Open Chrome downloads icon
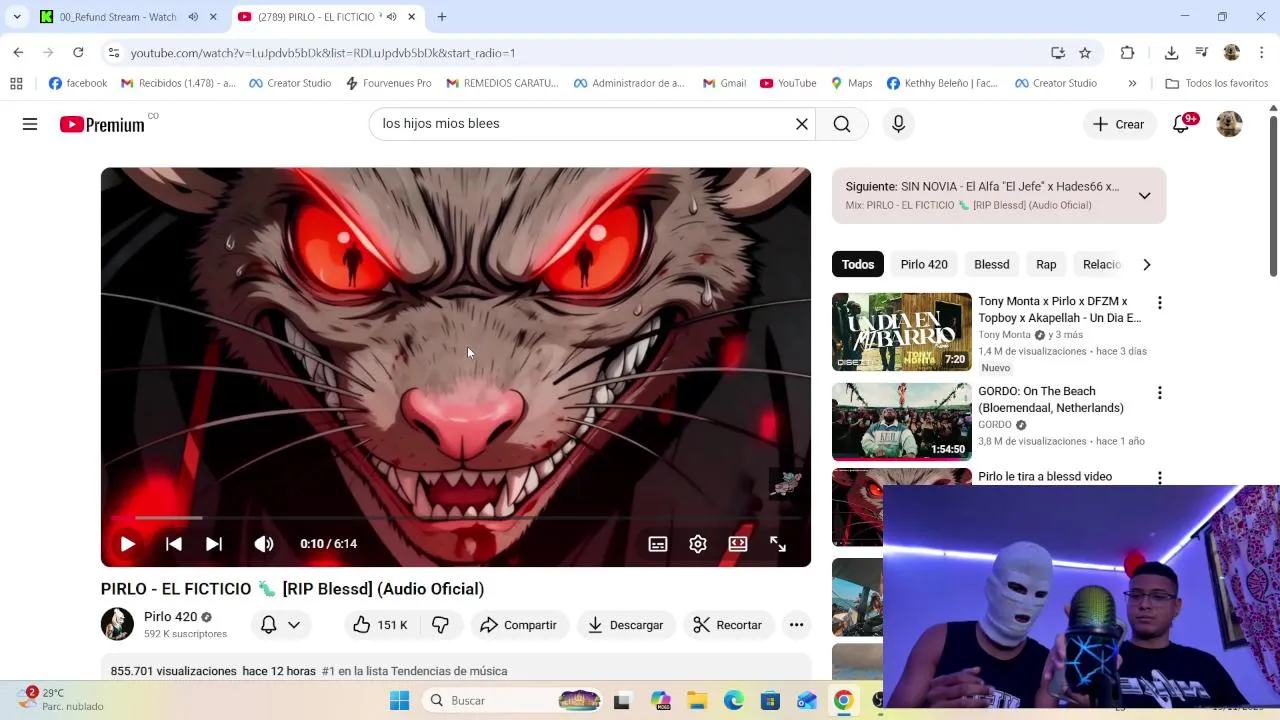The height and width of the screenshot is (720, 1280). pyautogui.click(x=1172, y=53)
